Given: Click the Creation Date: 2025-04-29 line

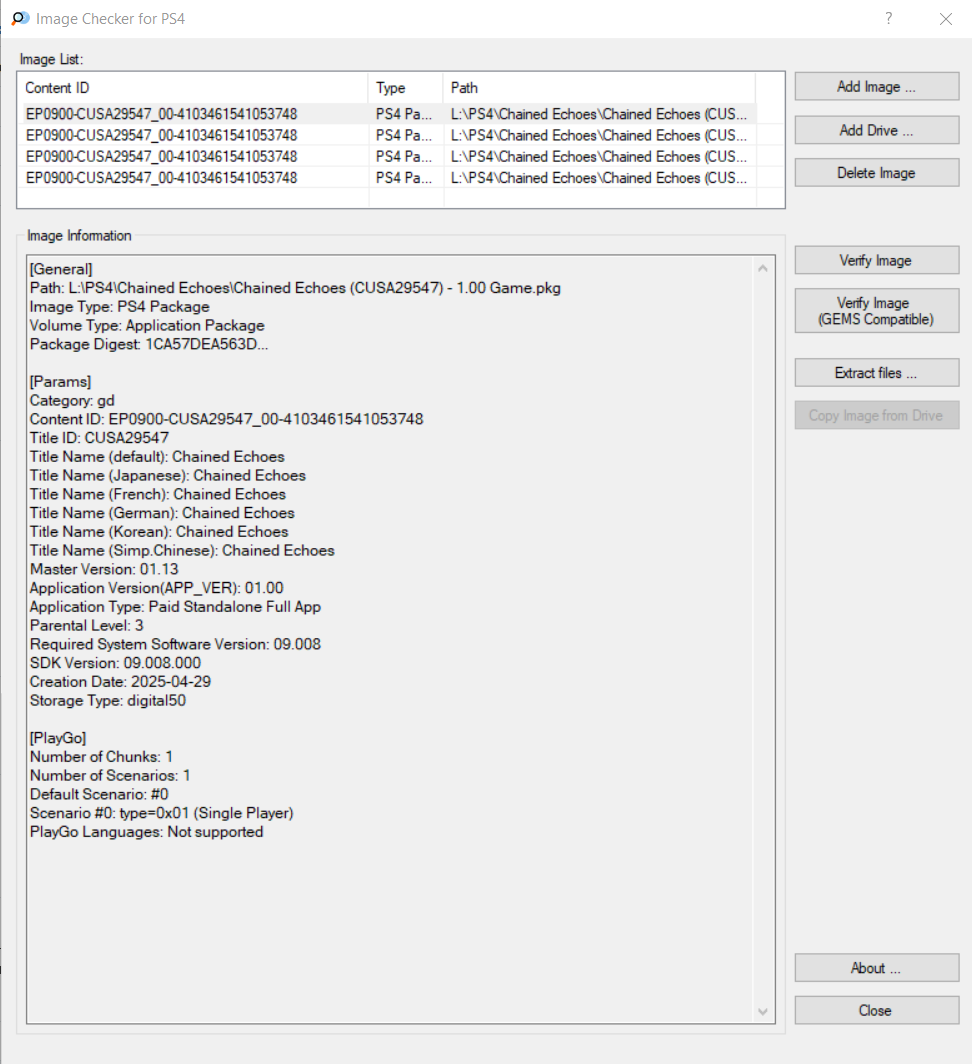Looking at the screenshot, I should [x=120, y=682].
